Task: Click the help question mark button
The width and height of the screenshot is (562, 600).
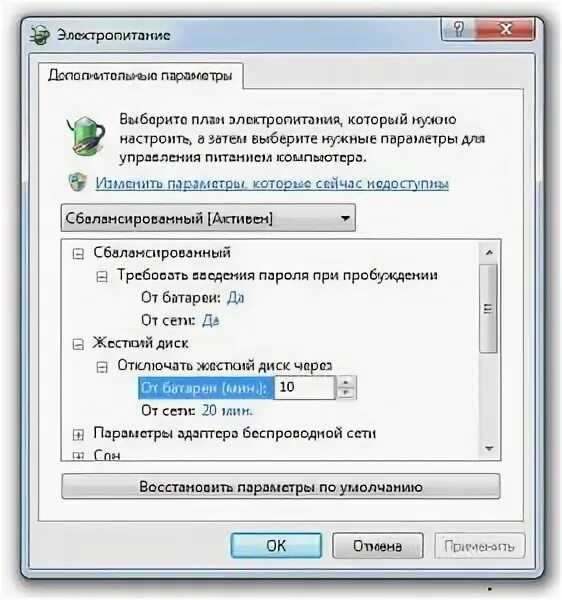Action: pyautogui.click(x=459, y=29)
